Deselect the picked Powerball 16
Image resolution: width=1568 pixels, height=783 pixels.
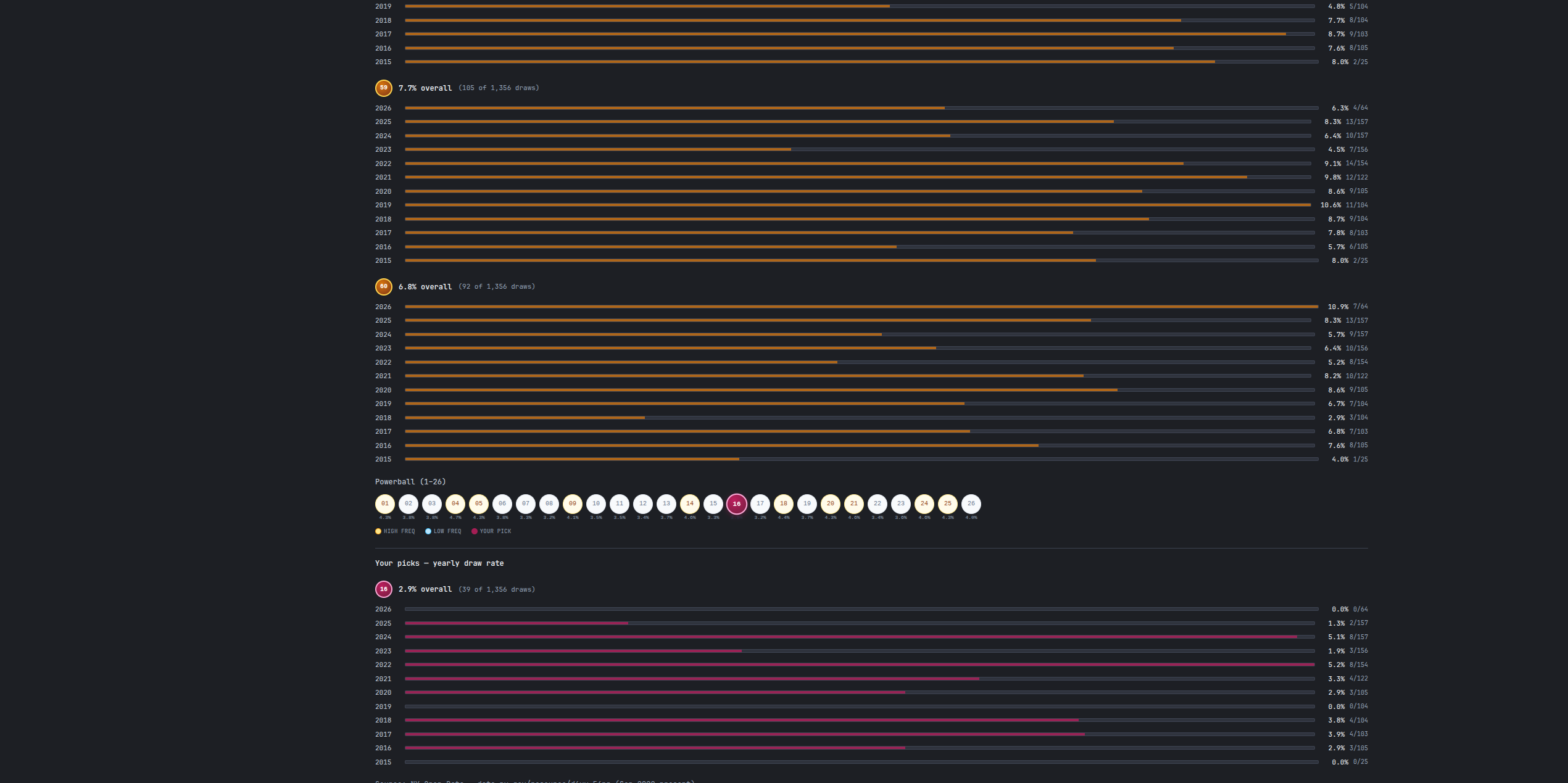point(737,503)
